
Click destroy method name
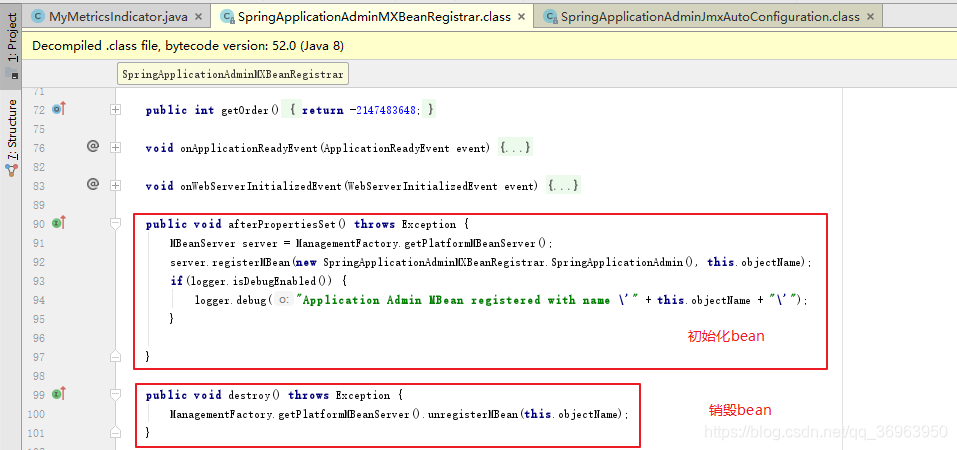248,395
